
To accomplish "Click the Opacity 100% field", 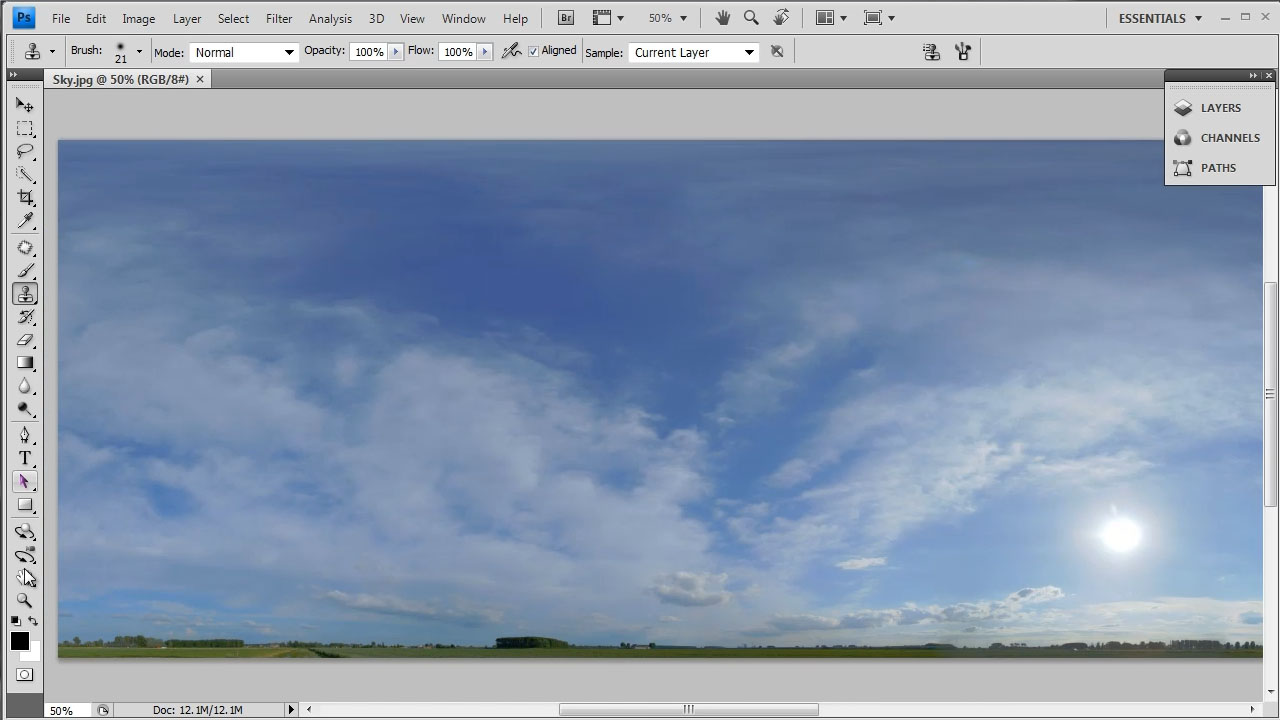I will coord(368,52).
